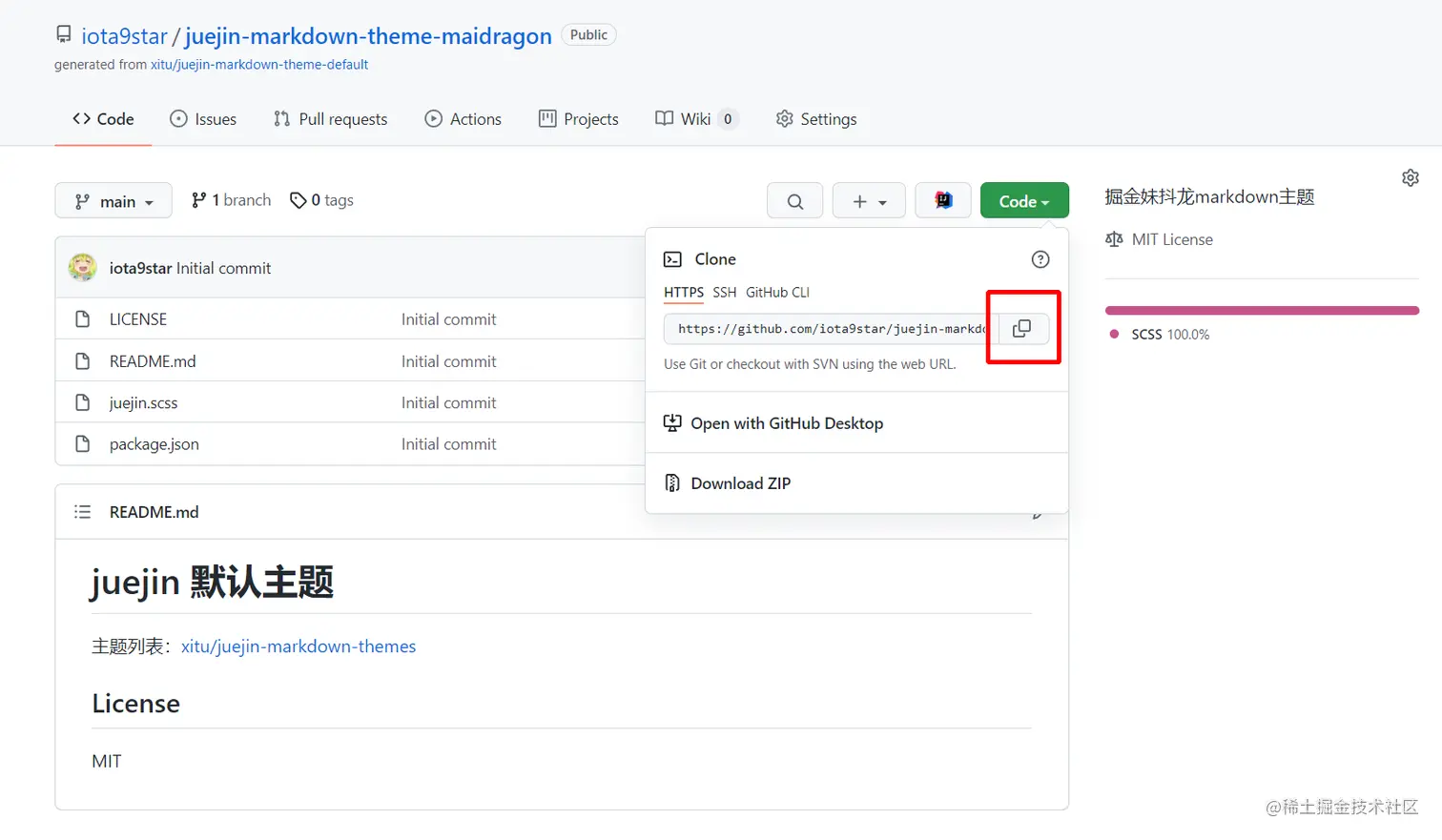
Task: Click the package.json row file icon
Action: (x=83, y=444)
